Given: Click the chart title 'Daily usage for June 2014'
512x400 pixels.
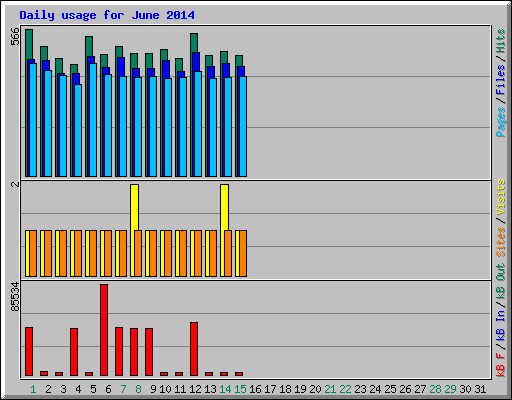Looking at the screenshot, I should click(x=107, y=15).
